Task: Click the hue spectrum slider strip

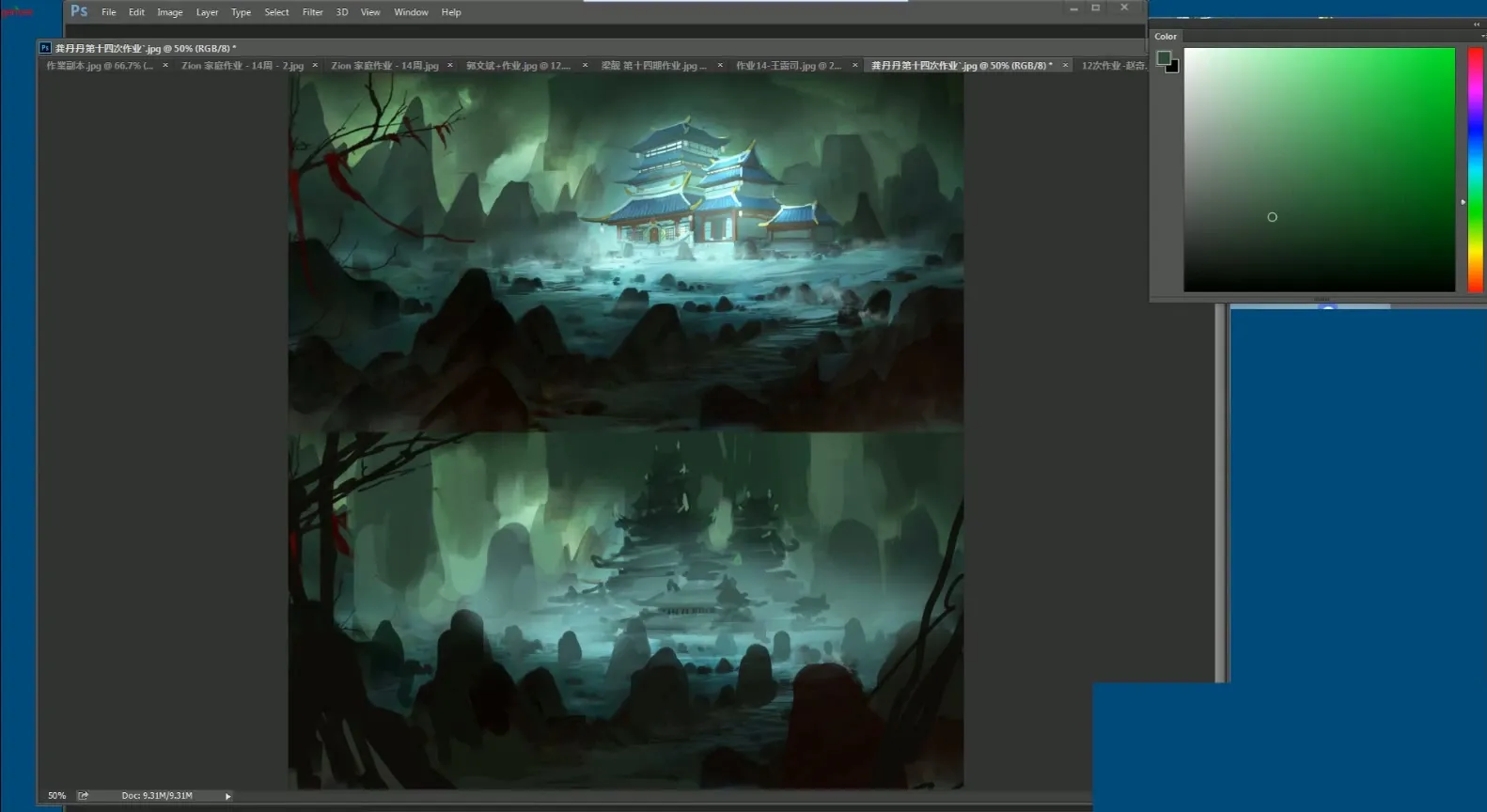Action: click(1476, 169)
